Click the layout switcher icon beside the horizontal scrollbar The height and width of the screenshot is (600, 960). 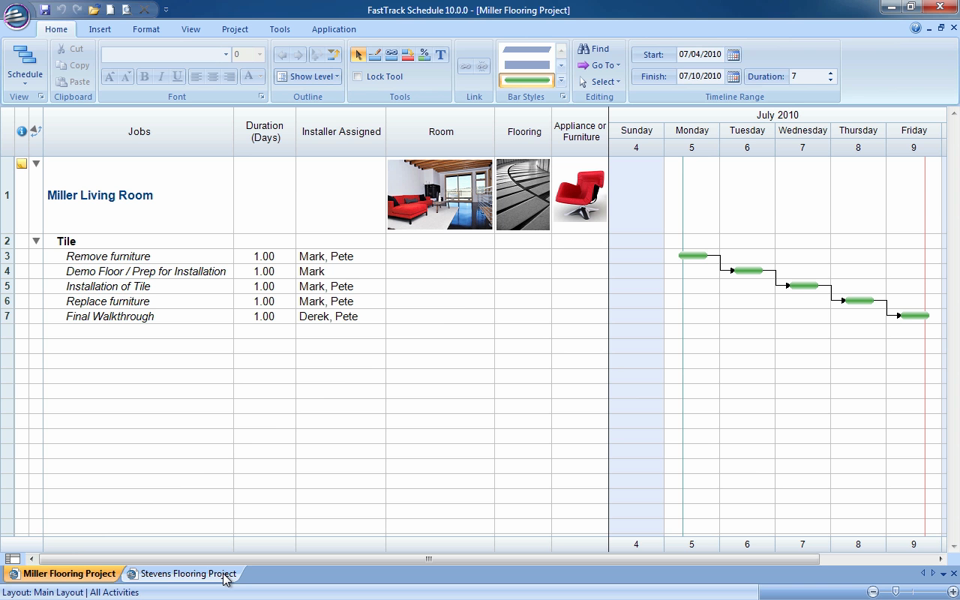click(12, 558)
